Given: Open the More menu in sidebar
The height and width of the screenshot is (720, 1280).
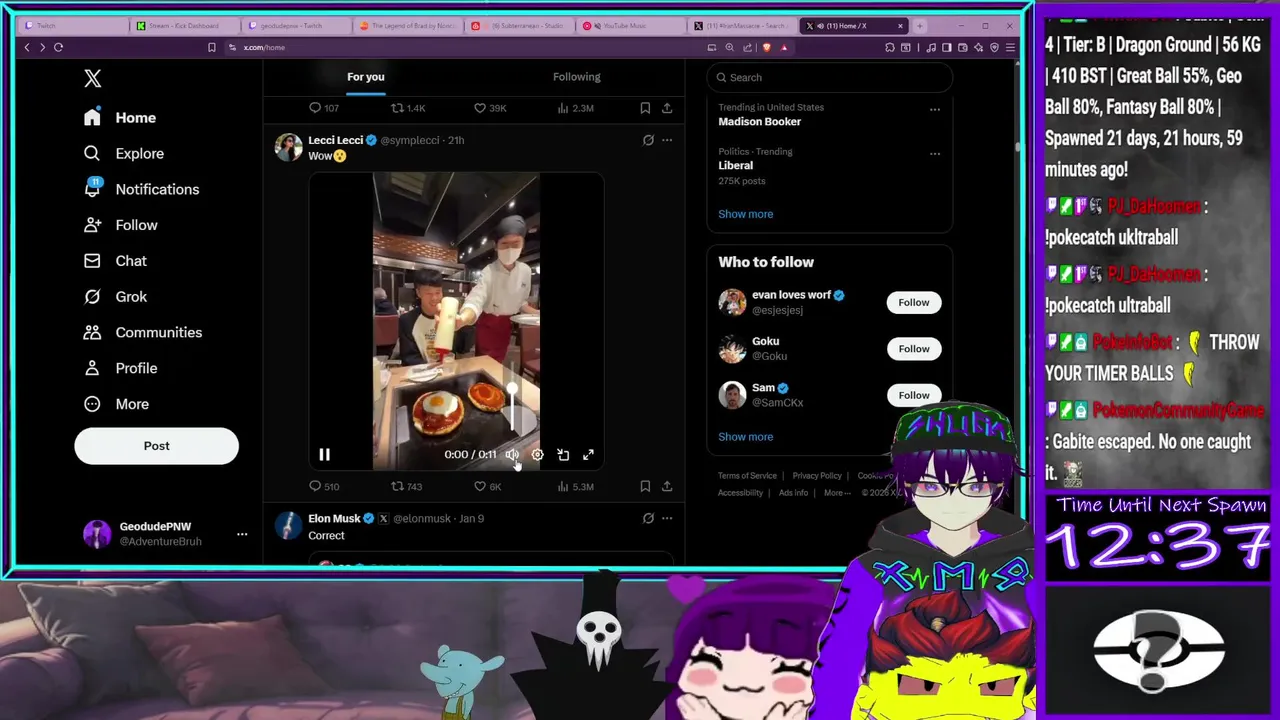Looking at the screenshot, I should (116, 404).
